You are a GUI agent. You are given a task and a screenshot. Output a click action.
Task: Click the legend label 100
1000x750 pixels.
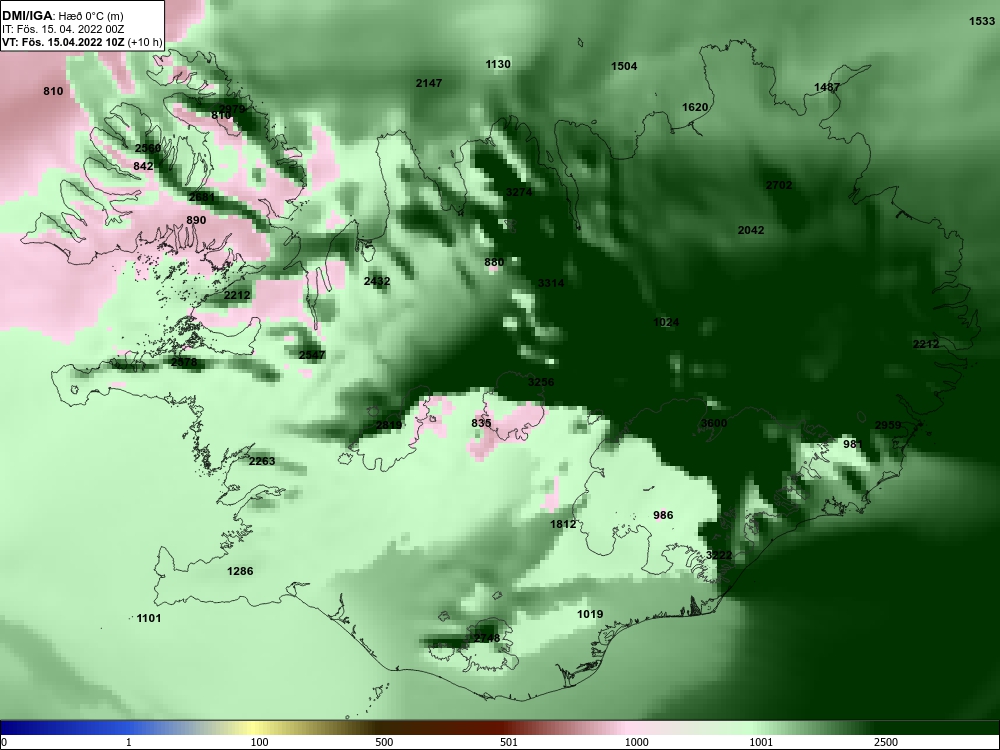[x=259, y=742]
